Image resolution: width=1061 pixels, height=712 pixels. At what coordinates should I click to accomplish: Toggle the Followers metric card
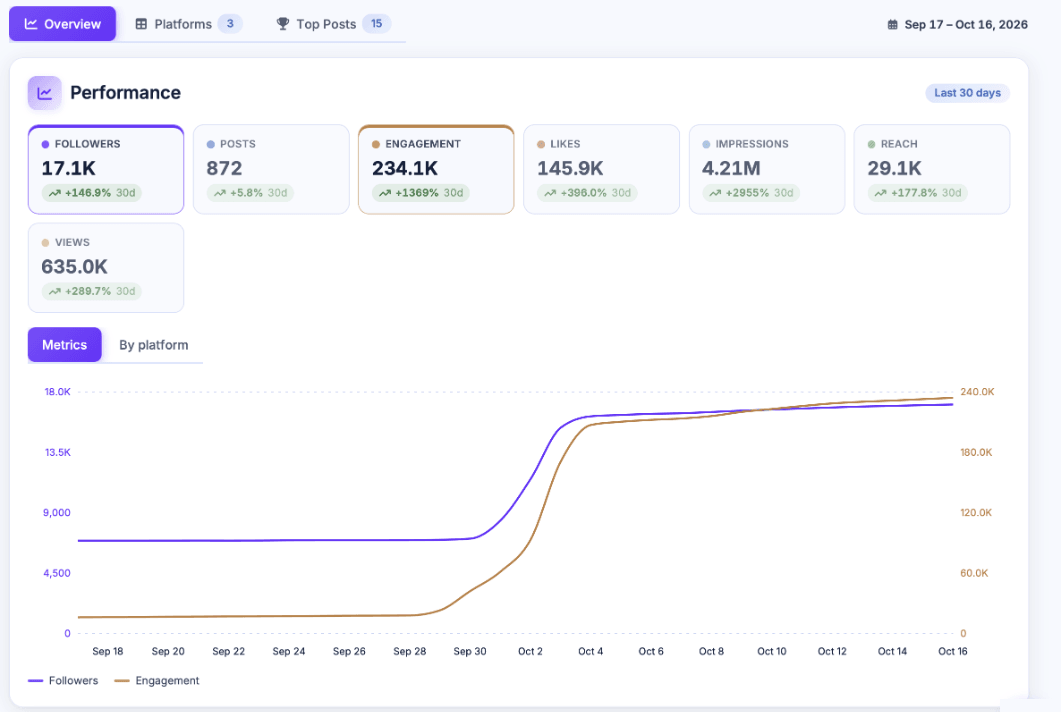[x=106, y=169]
